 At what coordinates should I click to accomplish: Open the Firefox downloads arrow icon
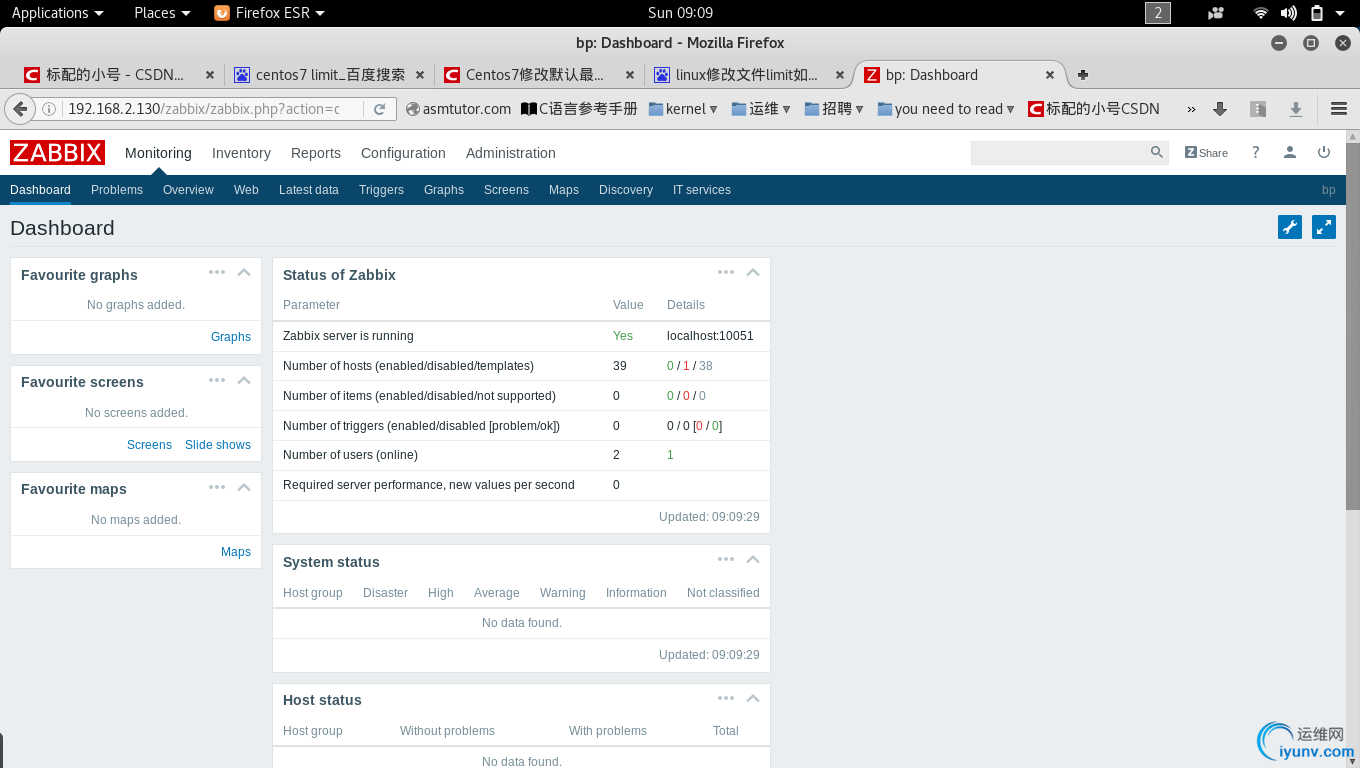tap(1220, 109)
